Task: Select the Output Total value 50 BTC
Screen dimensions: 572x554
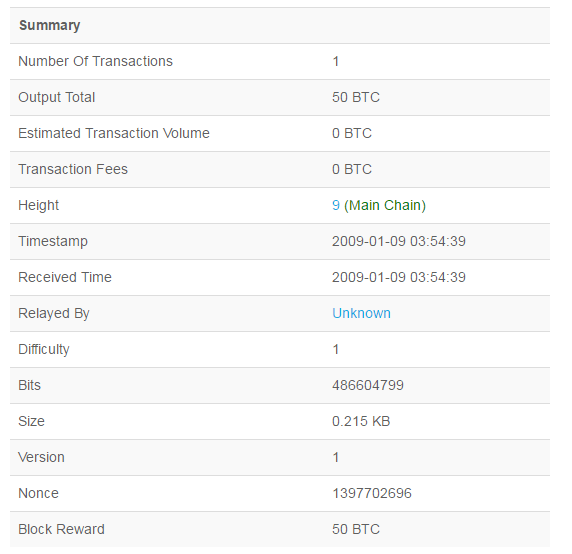Action: coord(356,97)
